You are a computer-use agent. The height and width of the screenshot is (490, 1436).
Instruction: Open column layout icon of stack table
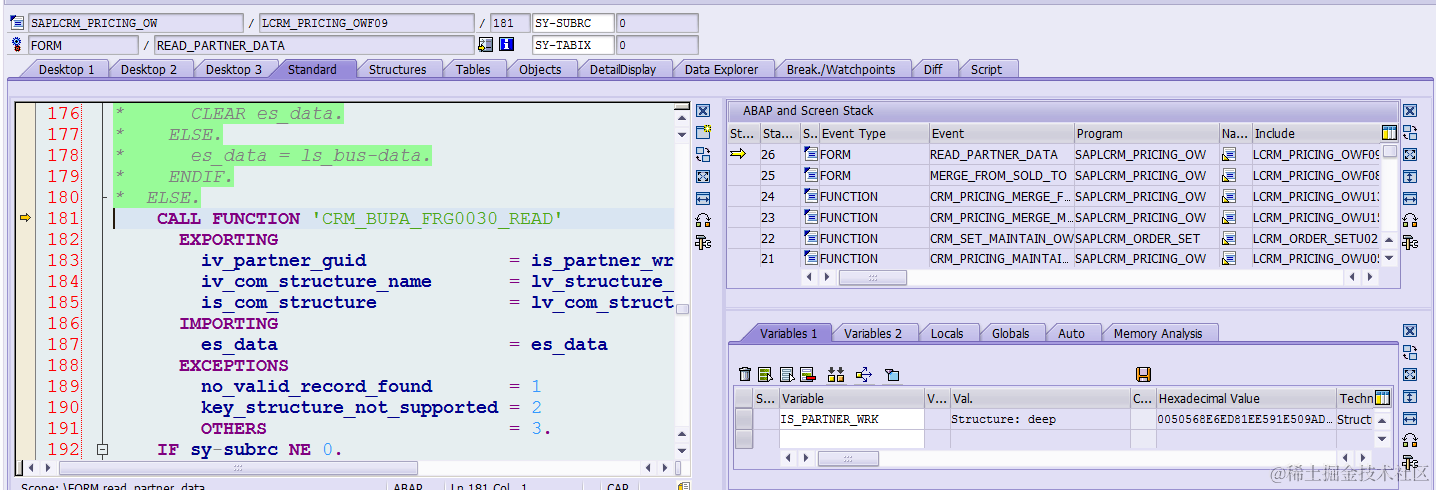tap(1389, 132)
